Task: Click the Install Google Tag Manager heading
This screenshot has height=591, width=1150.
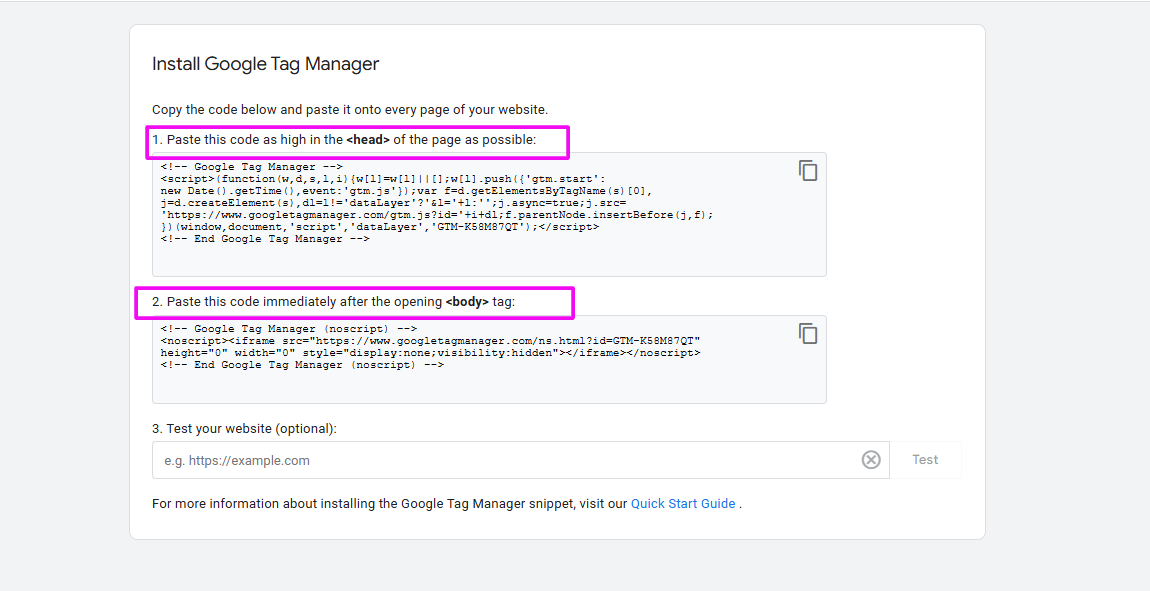Action: pos(265,64)
